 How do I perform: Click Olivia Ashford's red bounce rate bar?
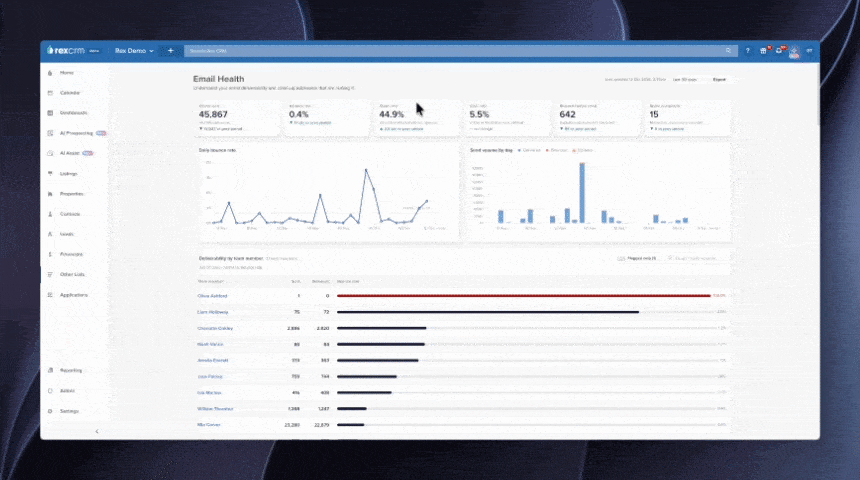tap(523, 296)
